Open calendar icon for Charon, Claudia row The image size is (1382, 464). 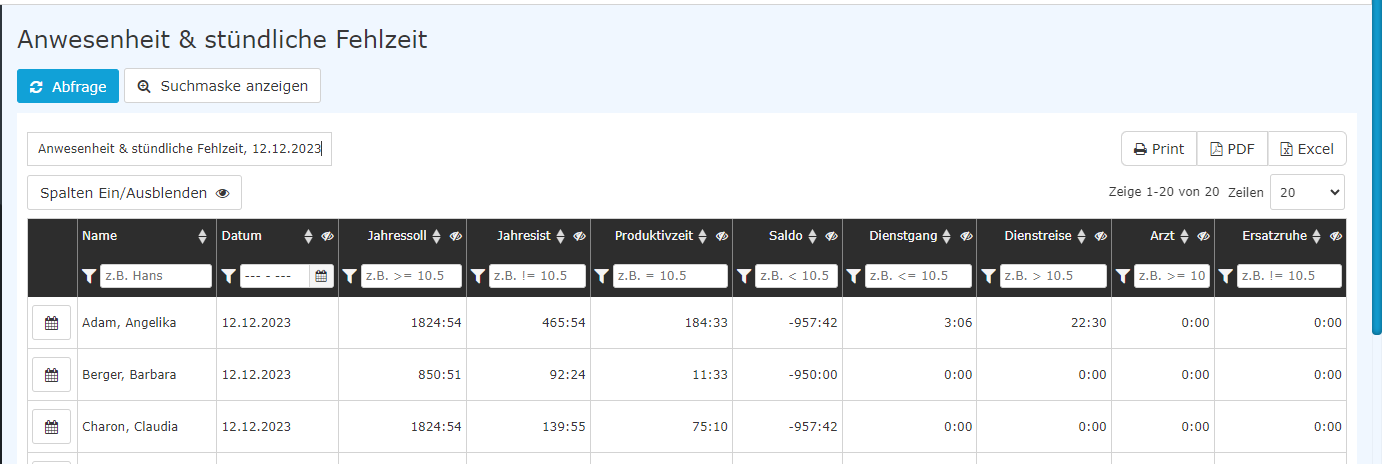point(52,427)
